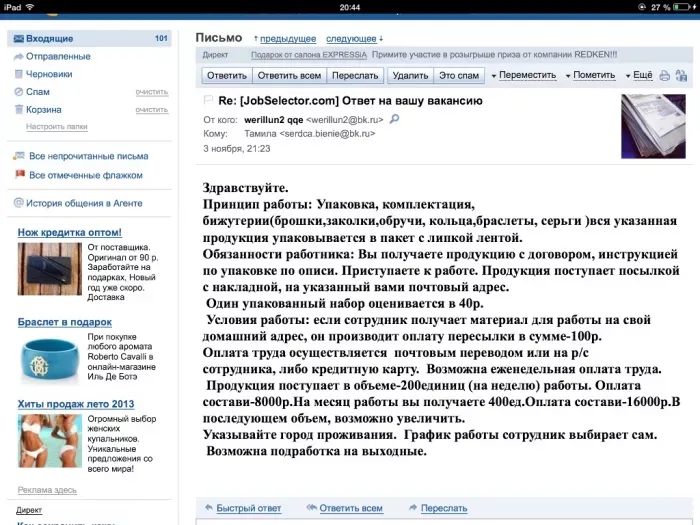Click the spam circle icon beside Спам
700x525 pixels.
coord(19,92)
